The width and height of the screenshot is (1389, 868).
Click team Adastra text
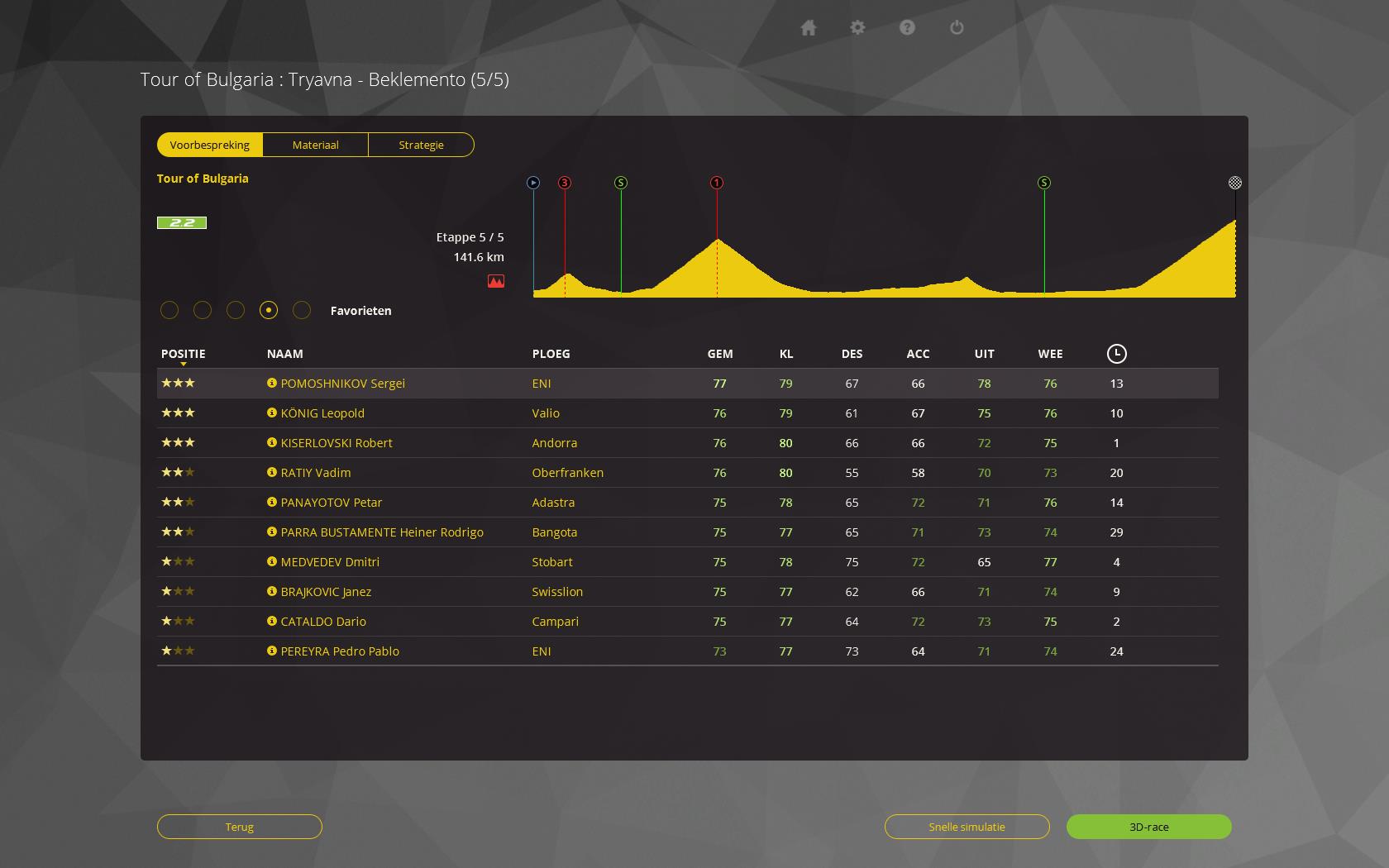point(553,503)
